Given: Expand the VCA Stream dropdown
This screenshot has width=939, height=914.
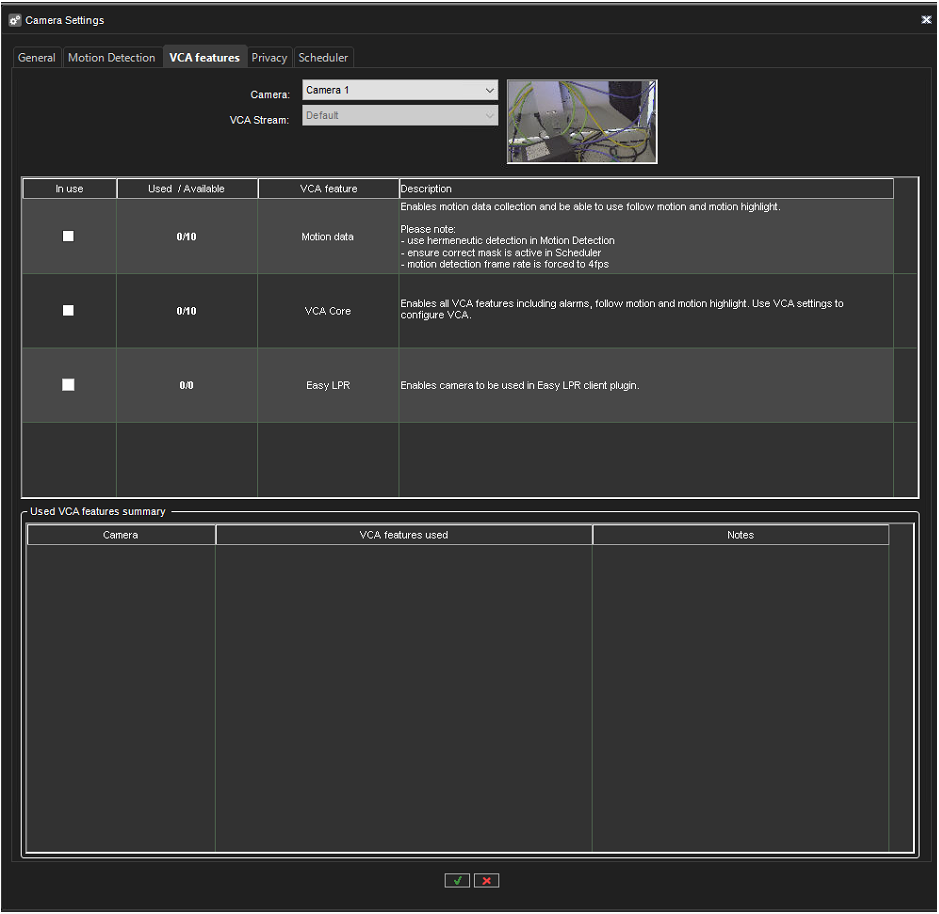Looking at the screenshot, I should click(399, 116).
